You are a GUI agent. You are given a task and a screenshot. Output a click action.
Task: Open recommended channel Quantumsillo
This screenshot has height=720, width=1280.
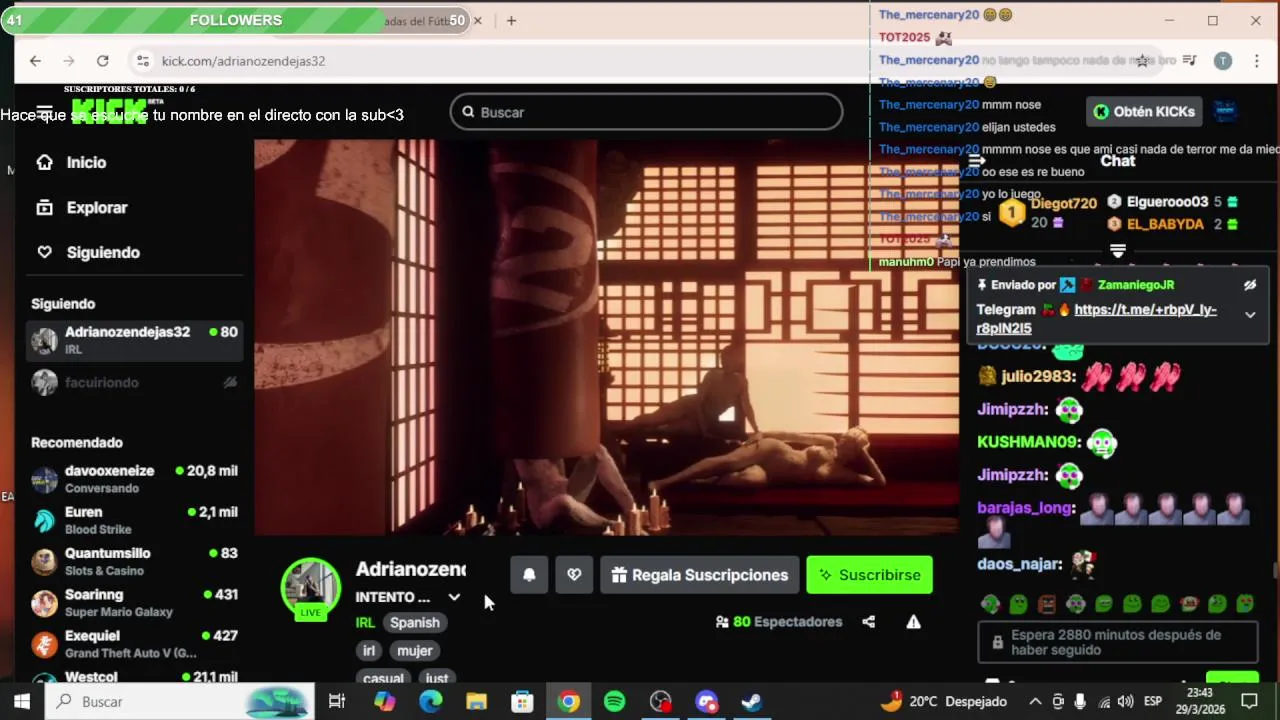(x=134, y=561)
